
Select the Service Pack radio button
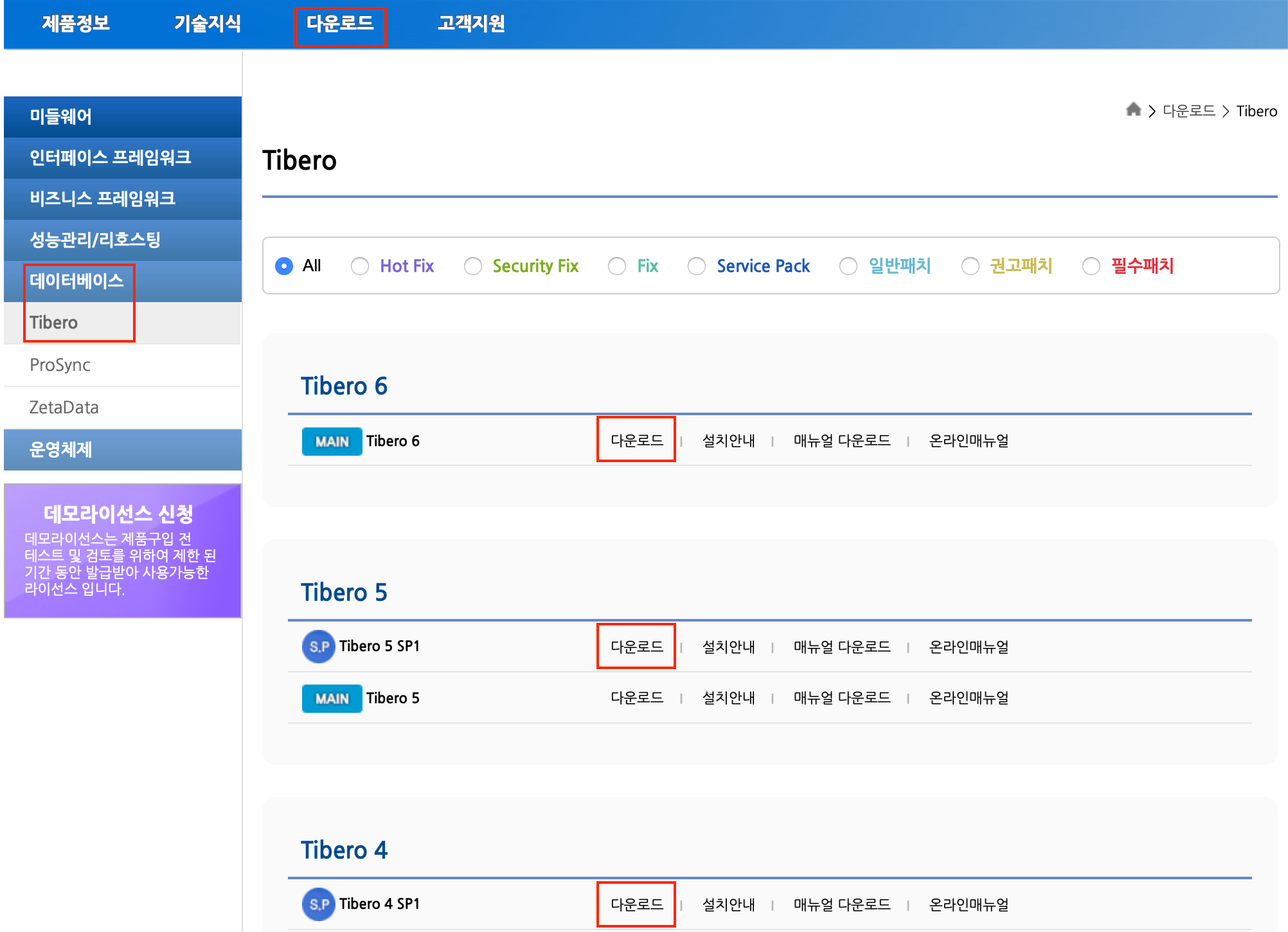pyautogui.click(x=697, y=266)
